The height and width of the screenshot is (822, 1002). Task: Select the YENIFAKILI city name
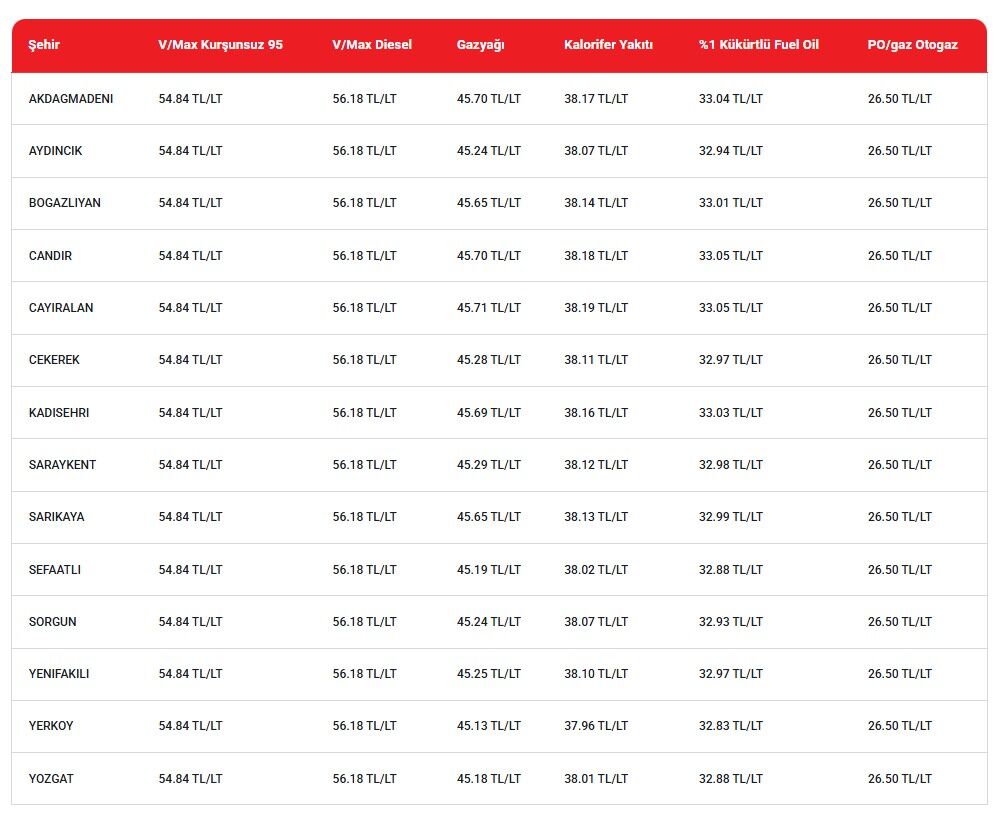pyautogui.click(x=59, y=674)
